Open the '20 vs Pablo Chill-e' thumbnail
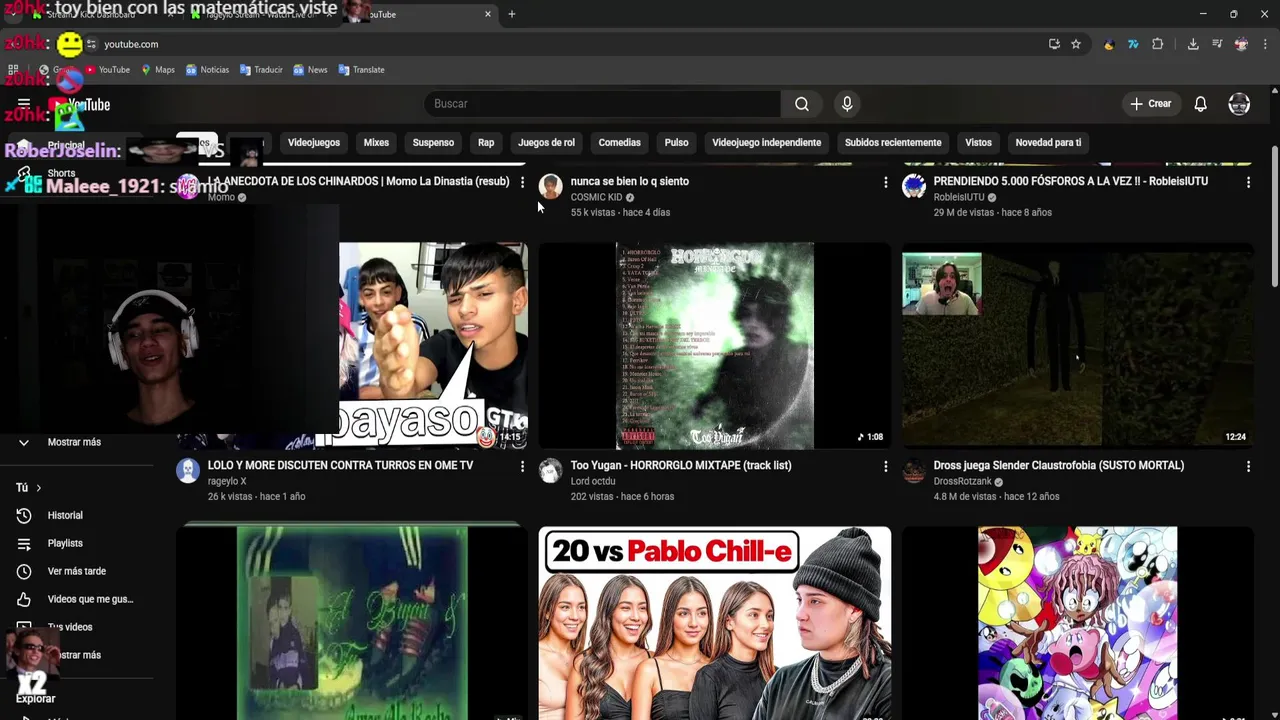Image resolution: width=1280 pixels, height=720 pixels. (714, 623)
